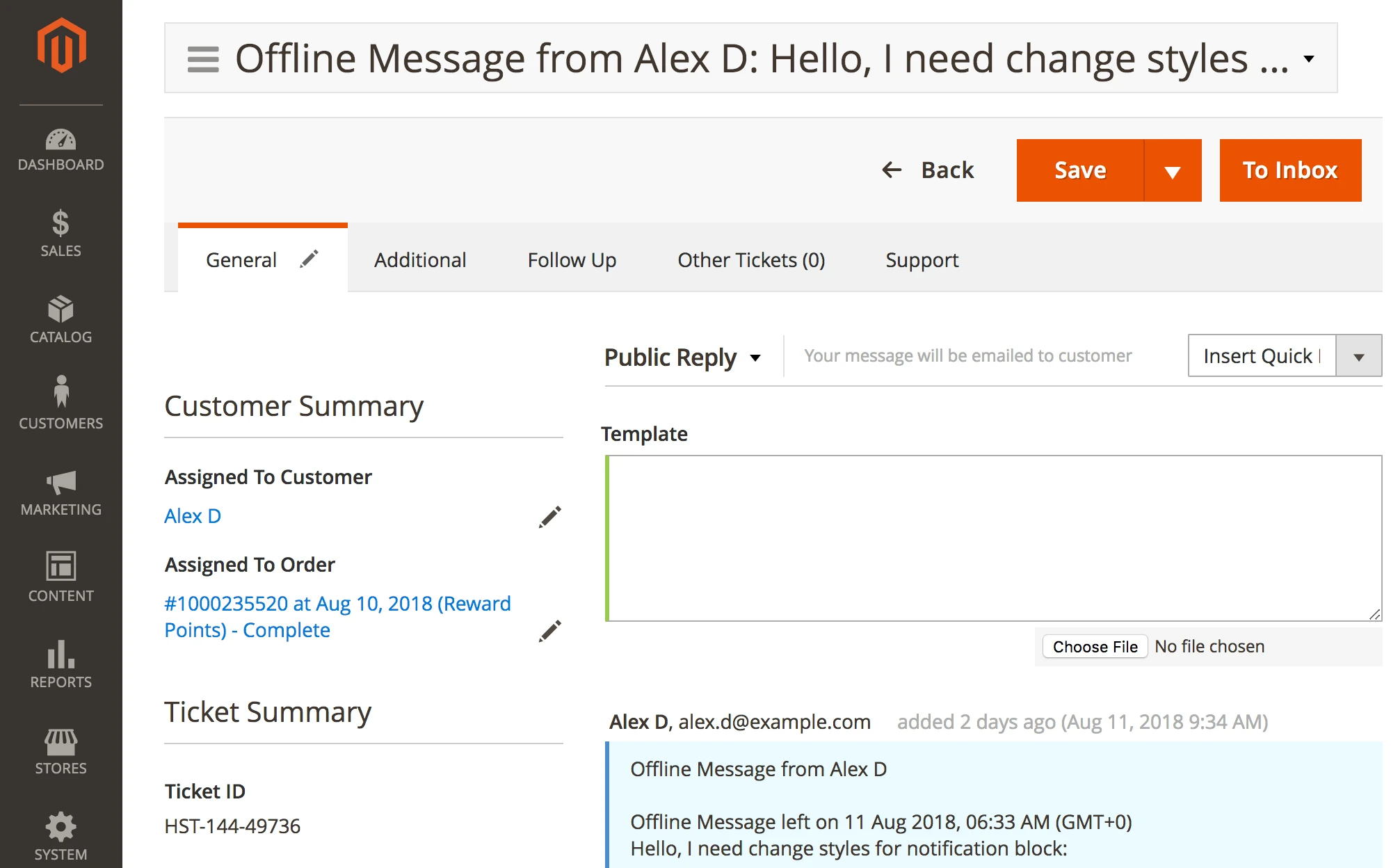
Task: Open the Other Tickets tab
Action: (751, 259)
